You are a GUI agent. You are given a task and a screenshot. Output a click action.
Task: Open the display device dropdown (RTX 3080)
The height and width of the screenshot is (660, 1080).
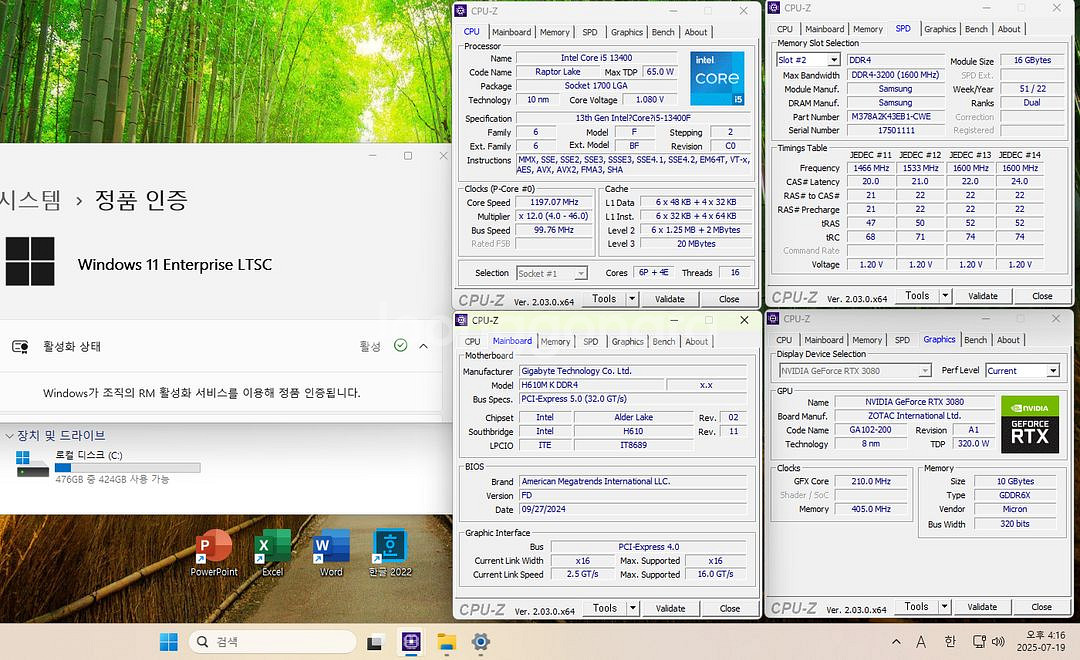pos(924,371)
